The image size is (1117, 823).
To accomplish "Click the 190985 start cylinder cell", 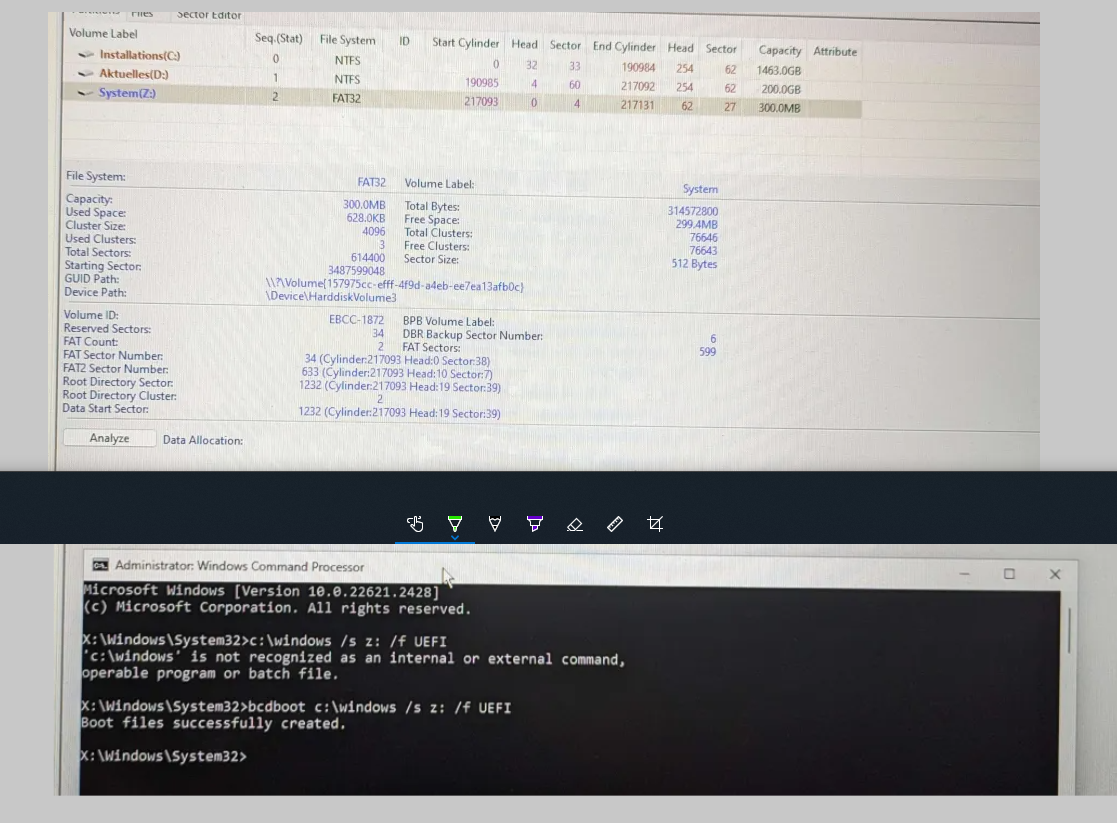I will tap(482, 83).
